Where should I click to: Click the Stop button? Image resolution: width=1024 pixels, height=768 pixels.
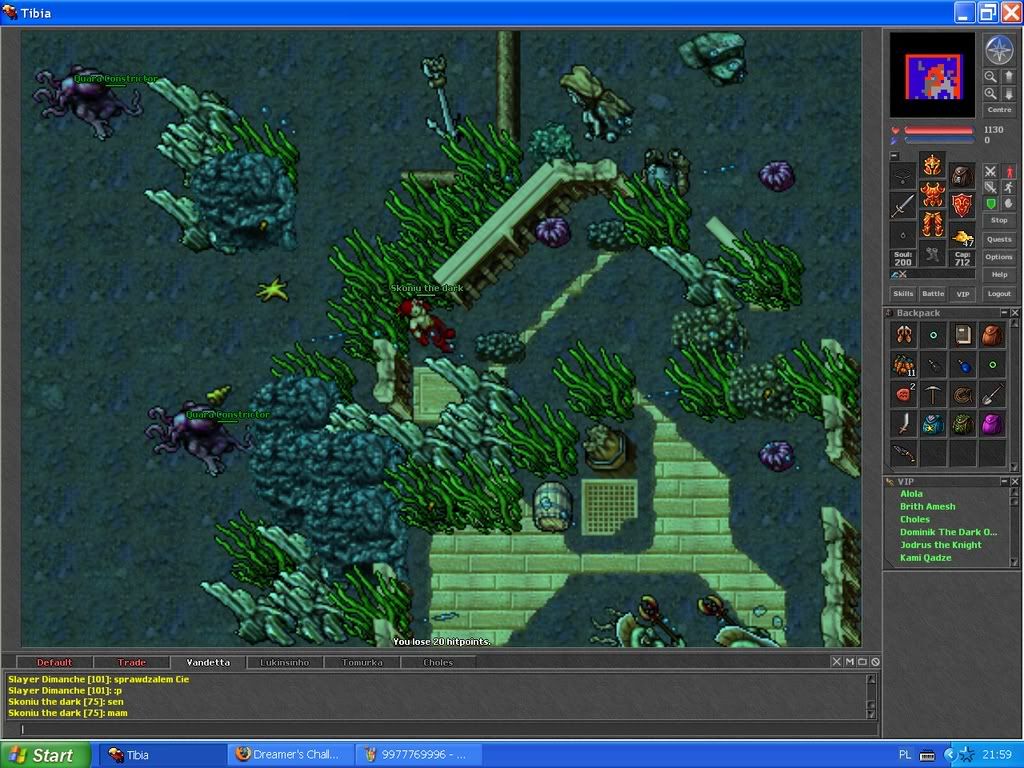(999, 221)
